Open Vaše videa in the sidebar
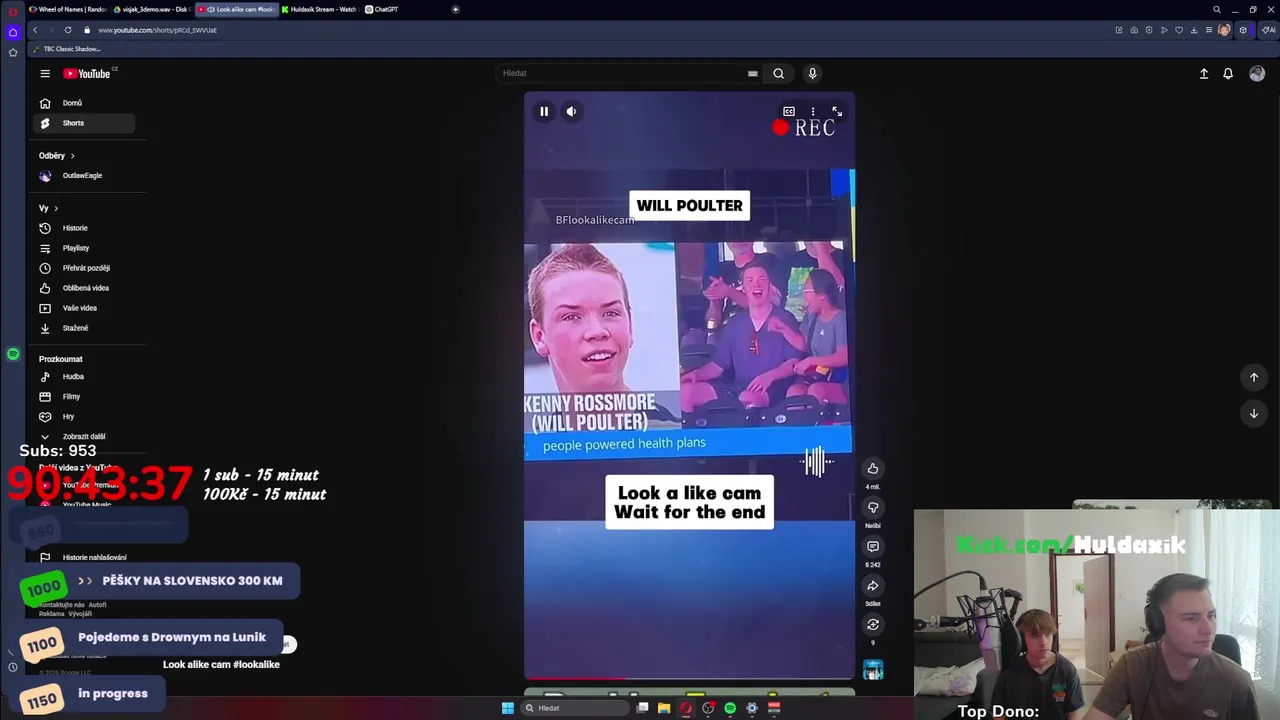Screen dimensions: 1280x720 [84, 308]
